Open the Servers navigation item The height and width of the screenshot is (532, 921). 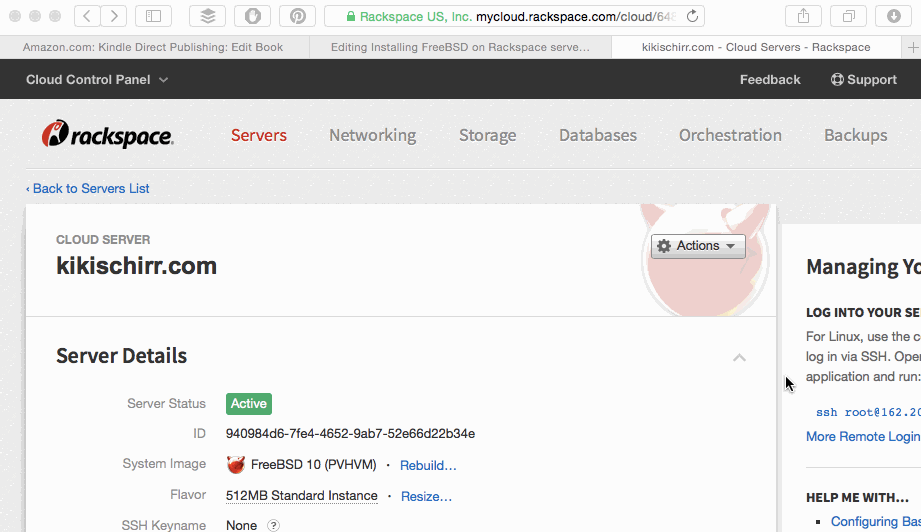[259, 135]
